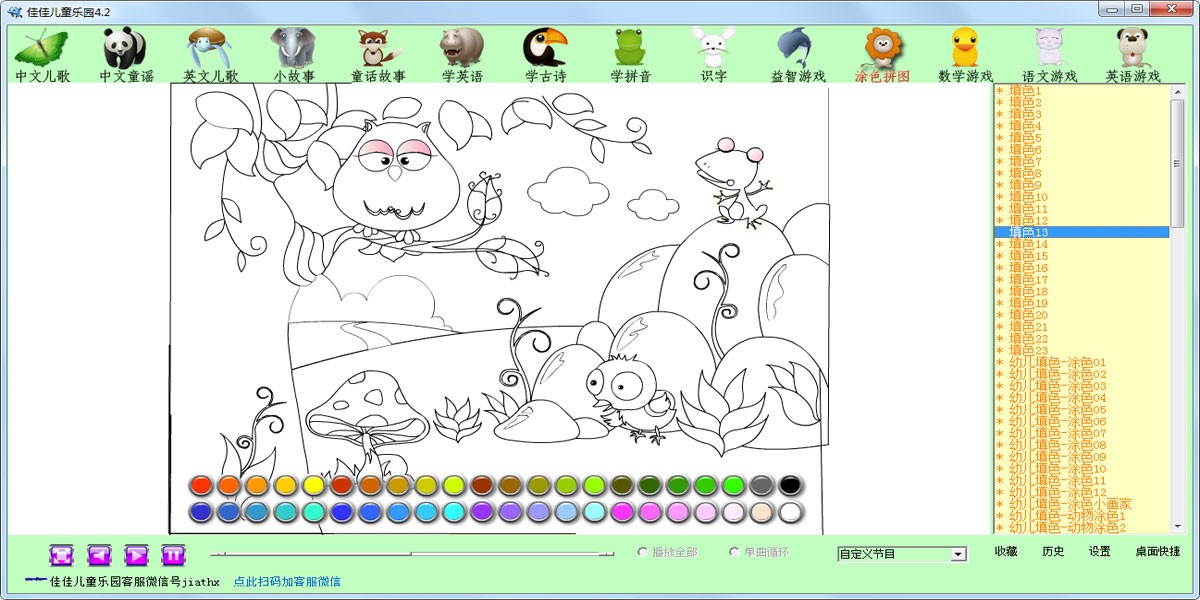The height and width of the screenshot is (600, 1200).
Task: Pick the gray paint color
Action: pos(762,485)
